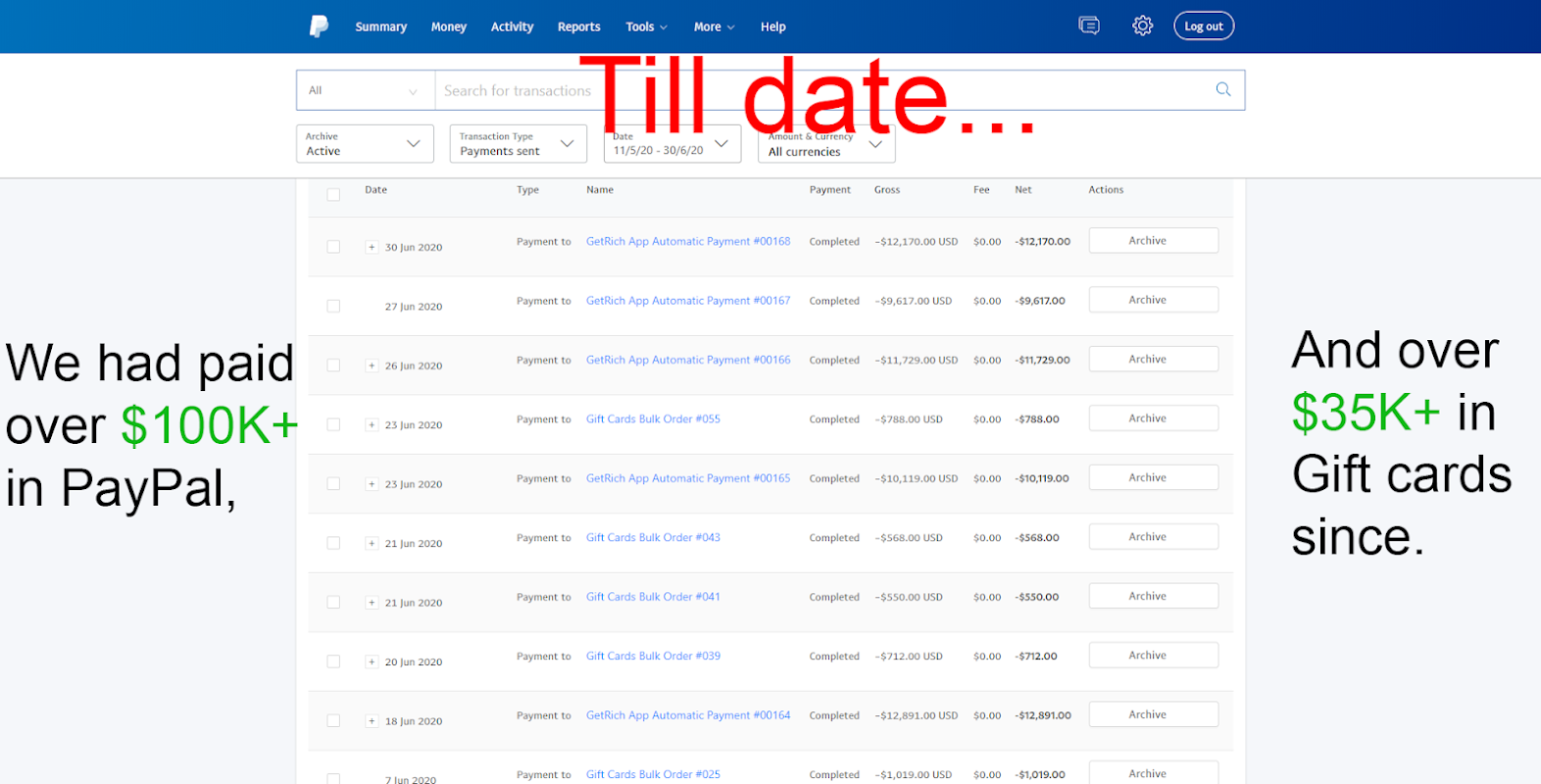1541x784 pixels.
Task: Expand the 26 Jun 2020 transaction row
Action: click(x=372, y=366)
